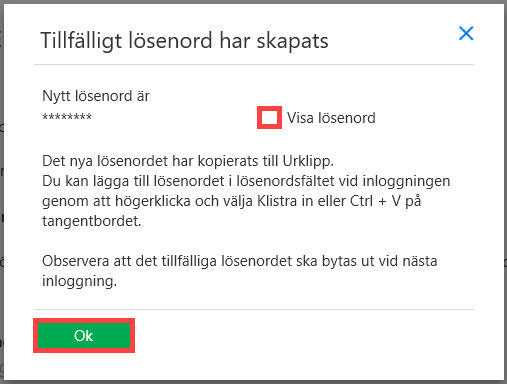
Task: Click the Visa lösenord label text
Action: pos(331,118)
